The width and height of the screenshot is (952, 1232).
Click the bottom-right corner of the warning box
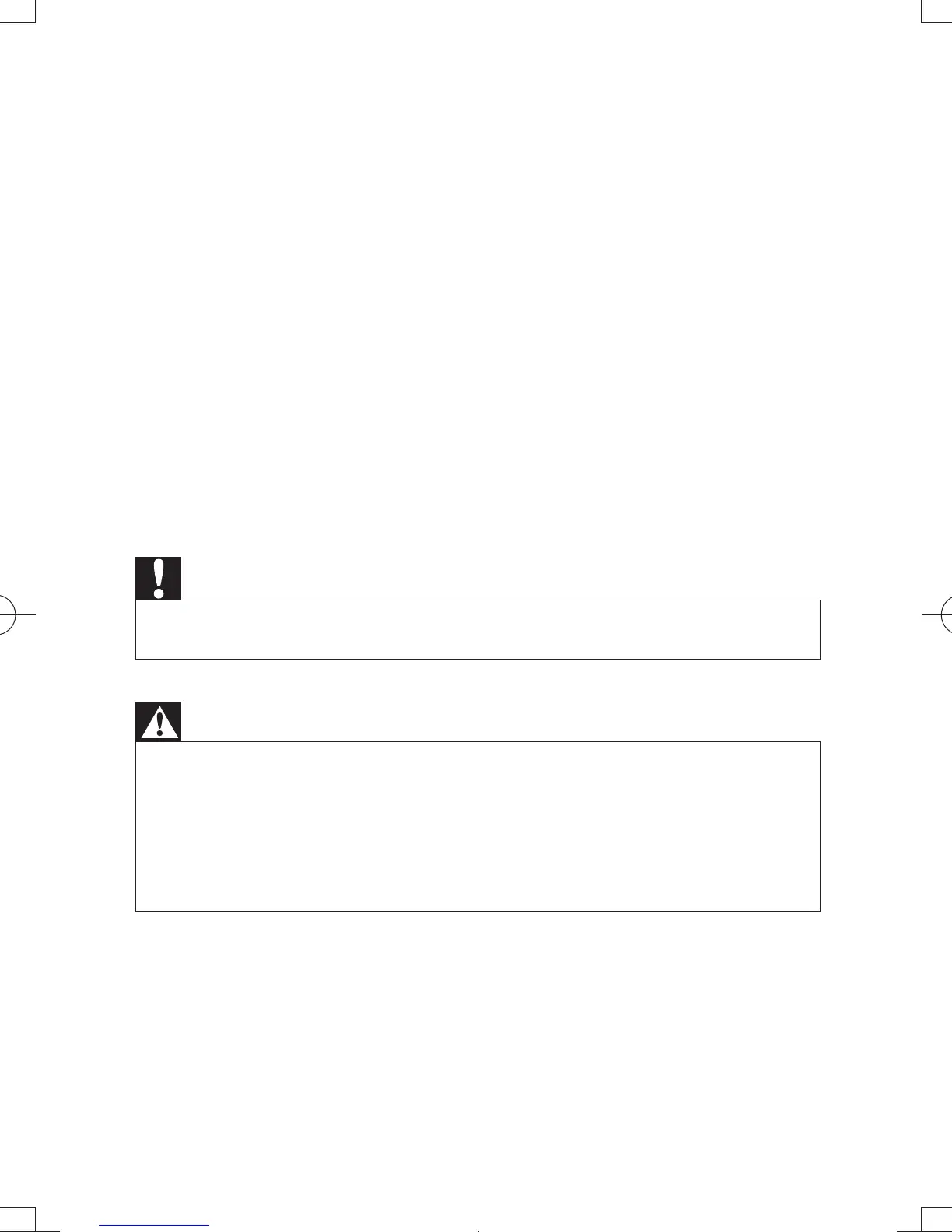tap(820, 910)
